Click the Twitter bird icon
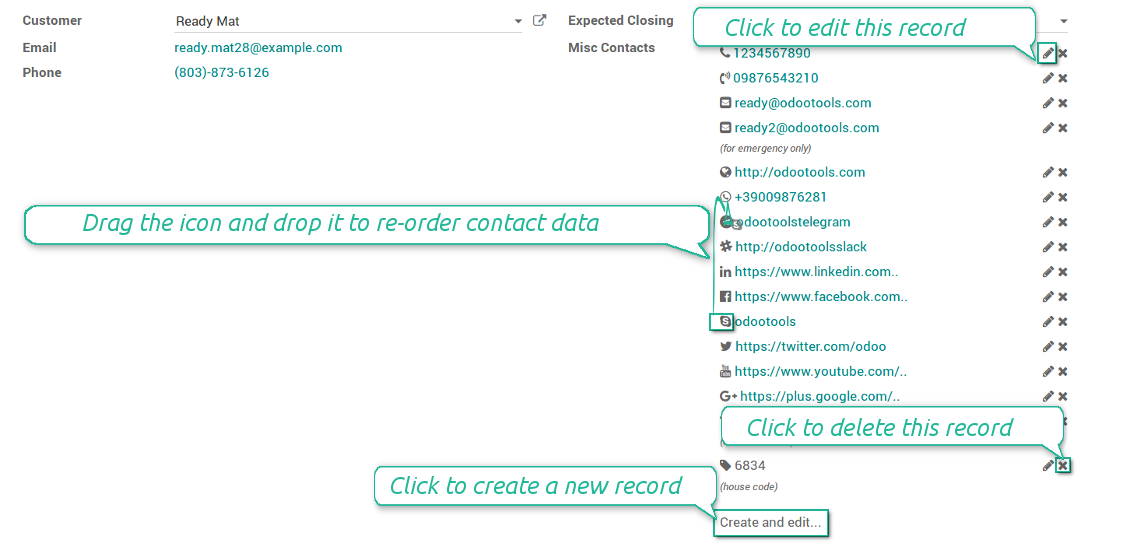Image resolution: width=1130 pixels, height=554 pixels. pos(726,347)
